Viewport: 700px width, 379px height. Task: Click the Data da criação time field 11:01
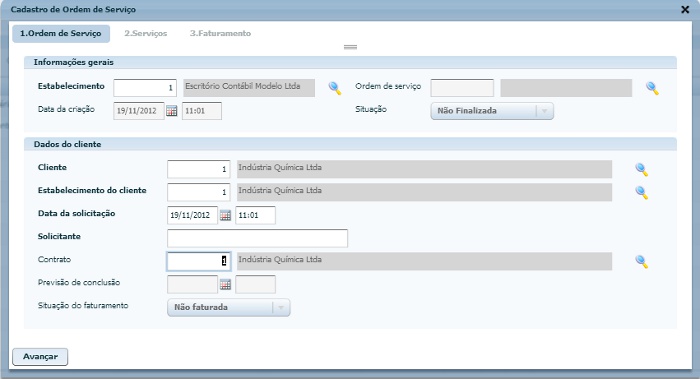201,111
